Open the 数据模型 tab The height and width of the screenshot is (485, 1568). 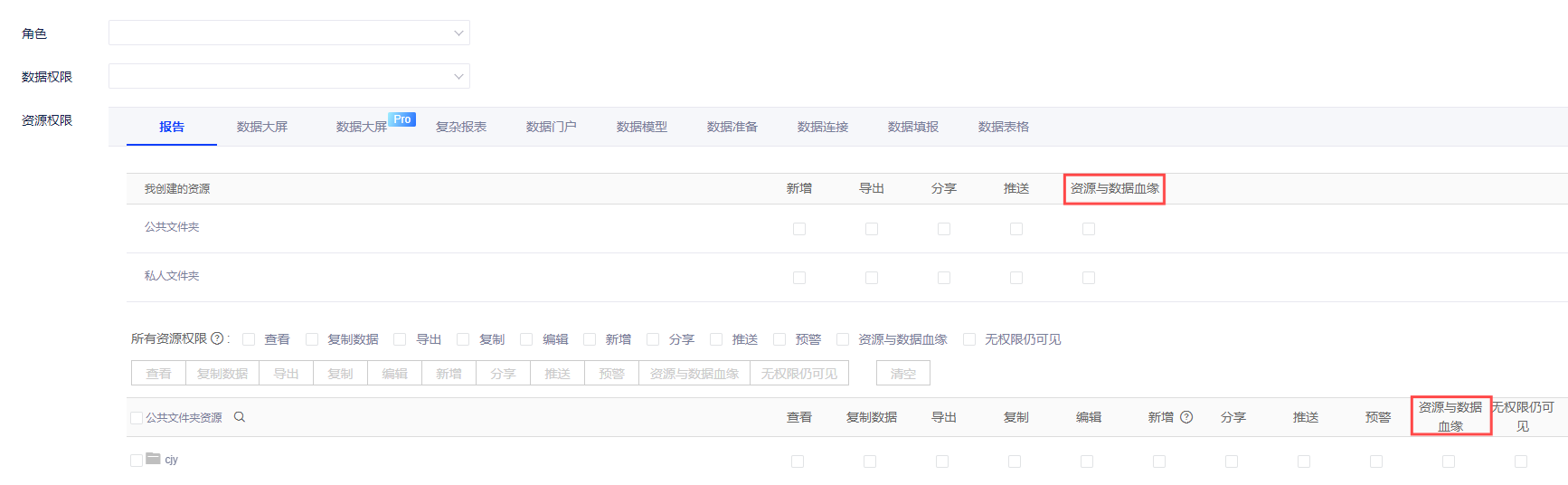click(642, 127)
